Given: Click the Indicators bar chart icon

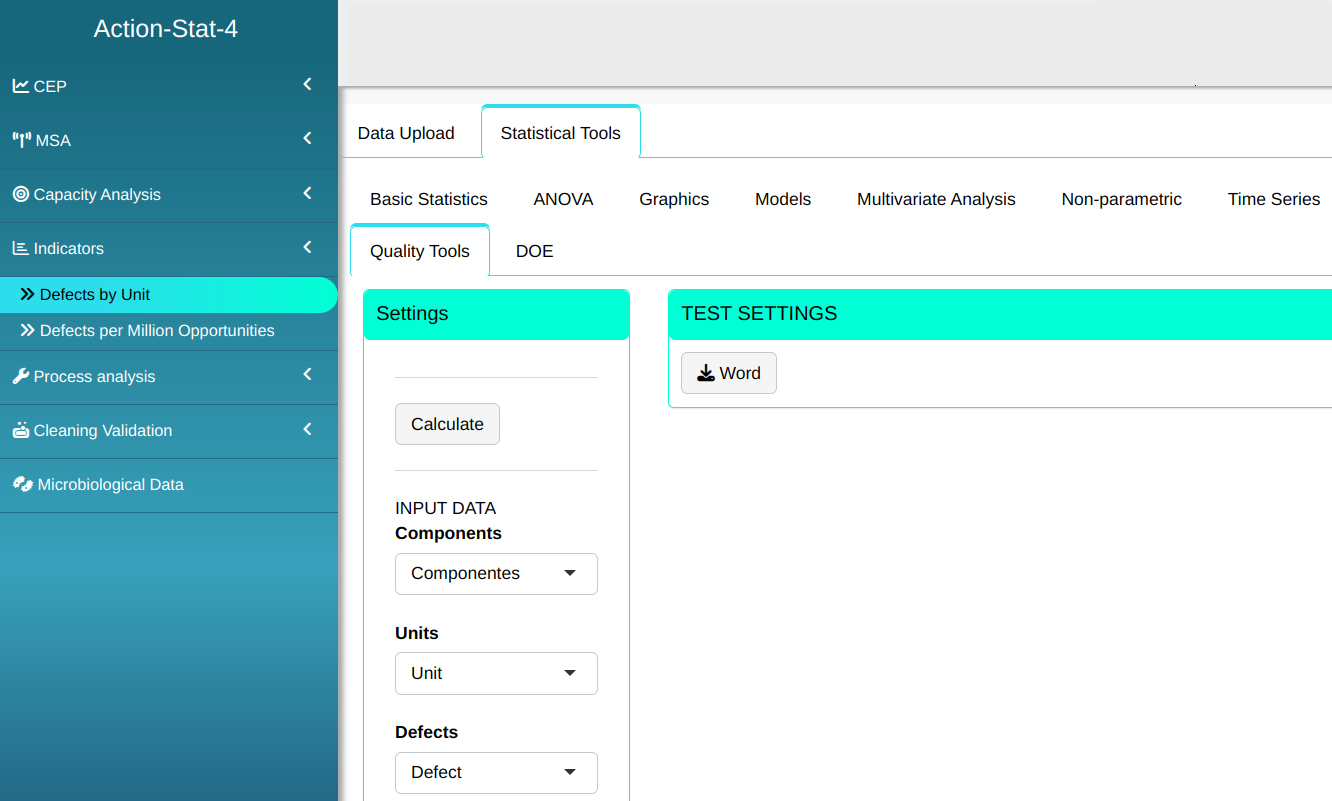Looking at the screenshot, I should tap(20, 248).
